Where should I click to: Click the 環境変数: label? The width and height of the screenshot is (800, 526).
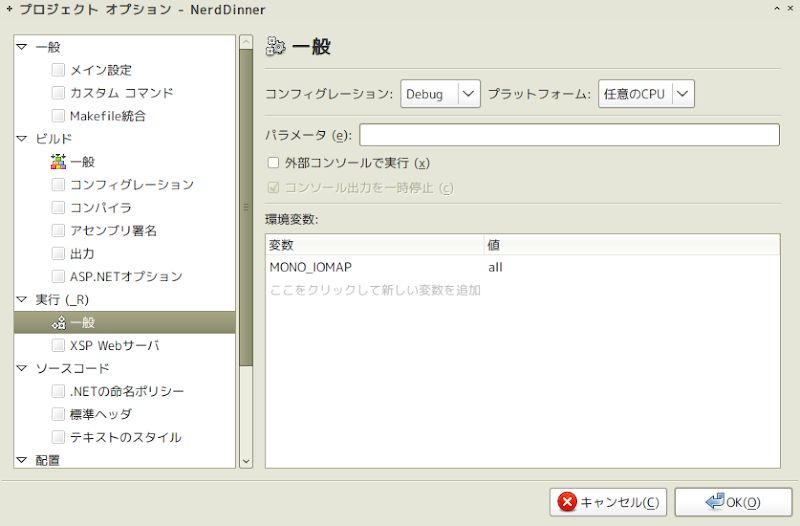[291, 219]
